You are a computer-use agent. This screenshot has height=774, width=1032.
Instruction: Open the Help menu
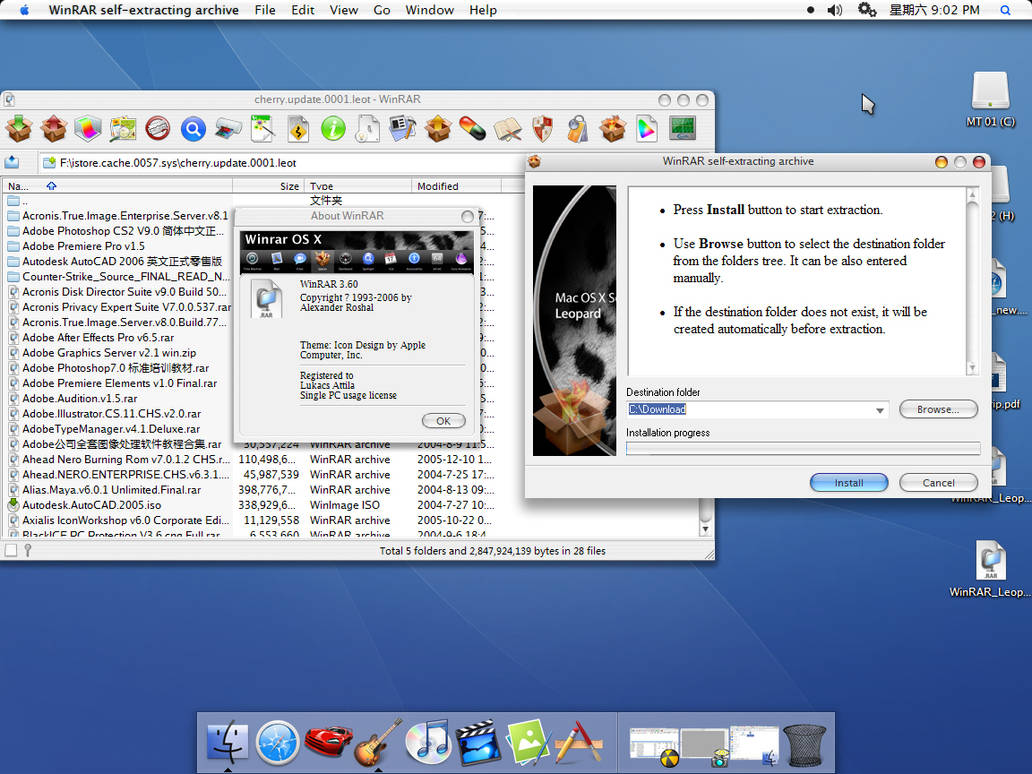pyautogui.click(x=483, y=10)
